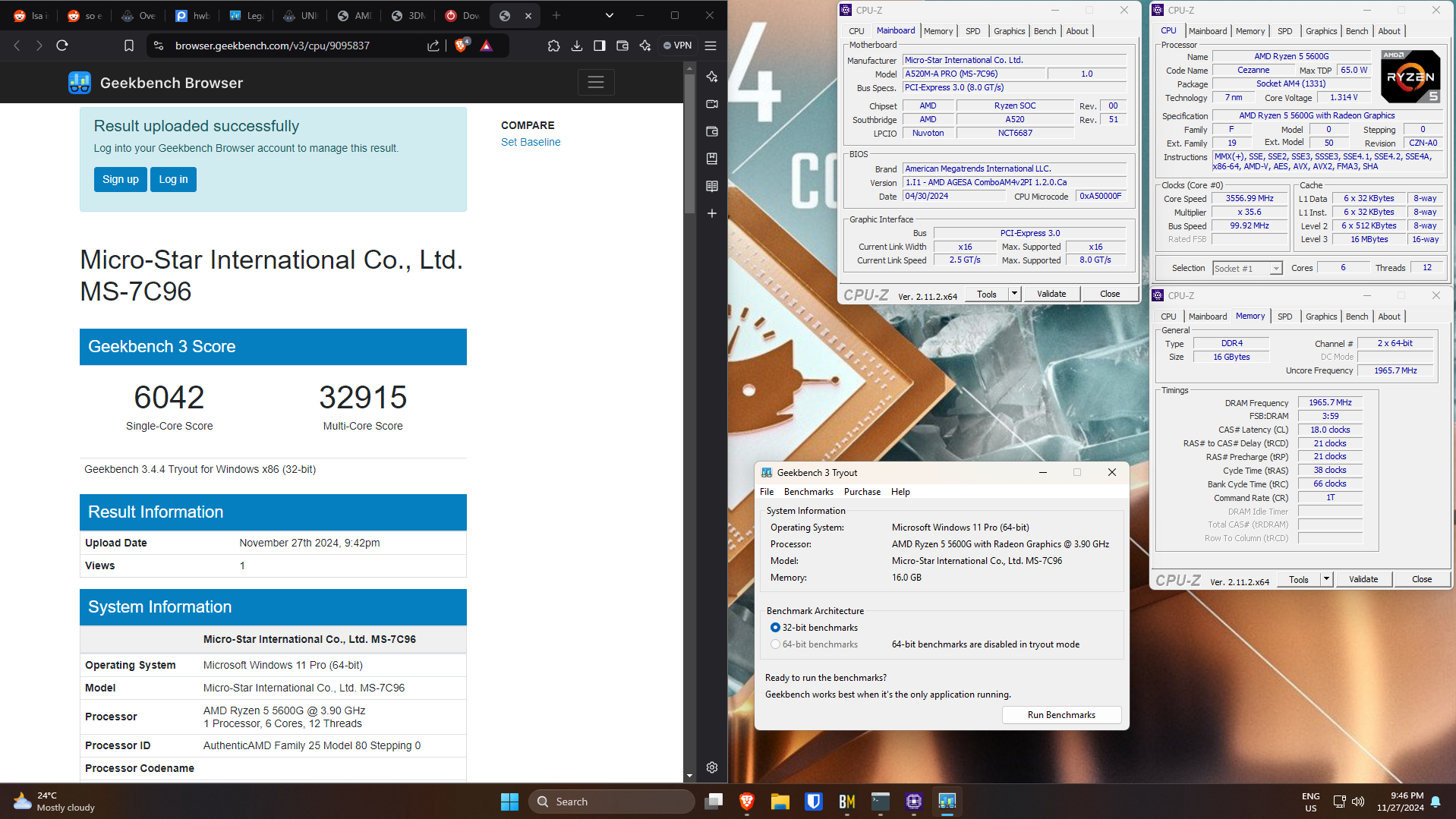Open Bitwarden from the taskbar

[x=814, y=802]
